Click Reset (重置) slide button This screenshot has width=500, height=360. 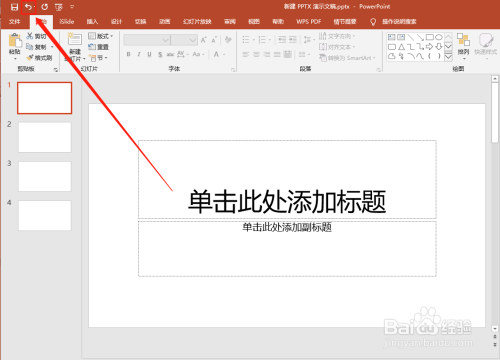click(99, 47)
